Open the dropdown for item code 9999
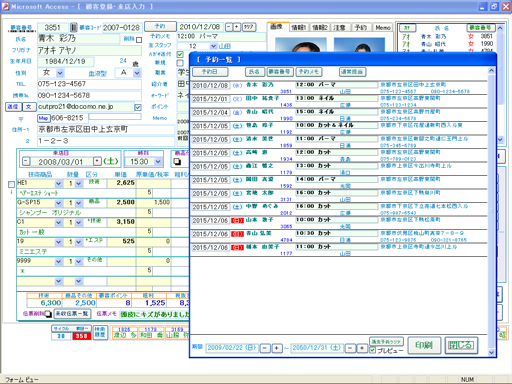This screenshot has width=512, height=384. [59, 262]
